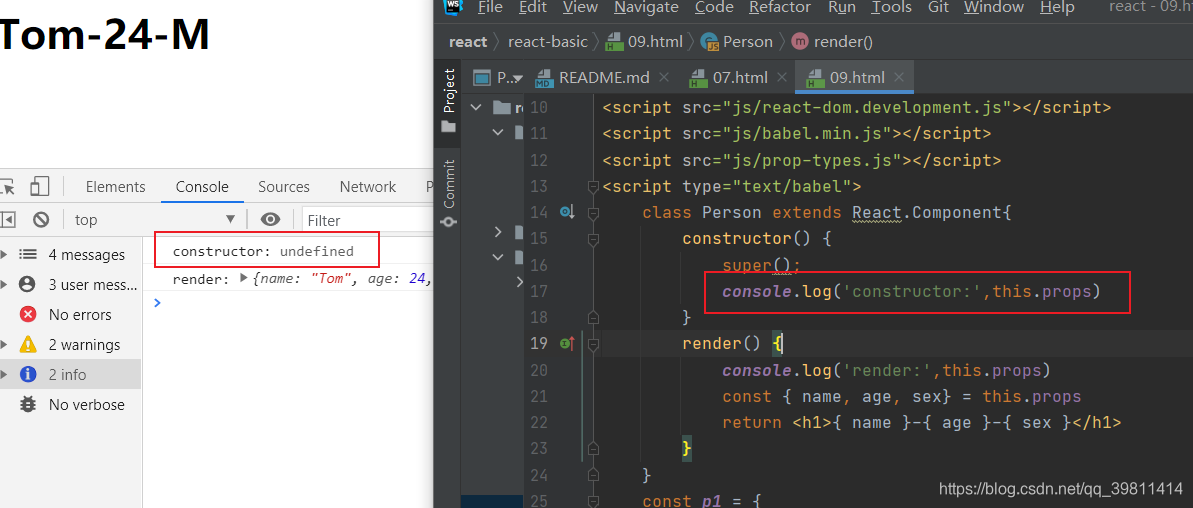Hide the console sidebar with the panel toggle icon

click(8, 220)
